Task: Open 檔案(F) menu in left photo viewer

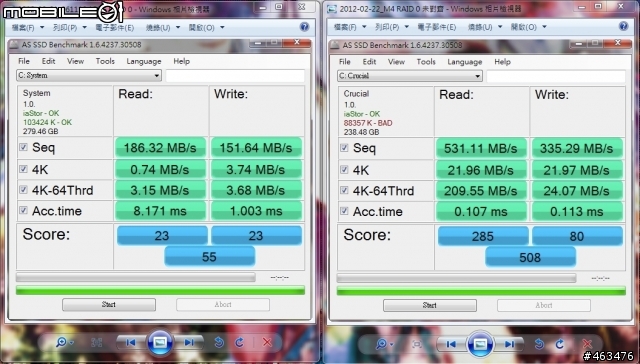Action: tap(28, 28)
